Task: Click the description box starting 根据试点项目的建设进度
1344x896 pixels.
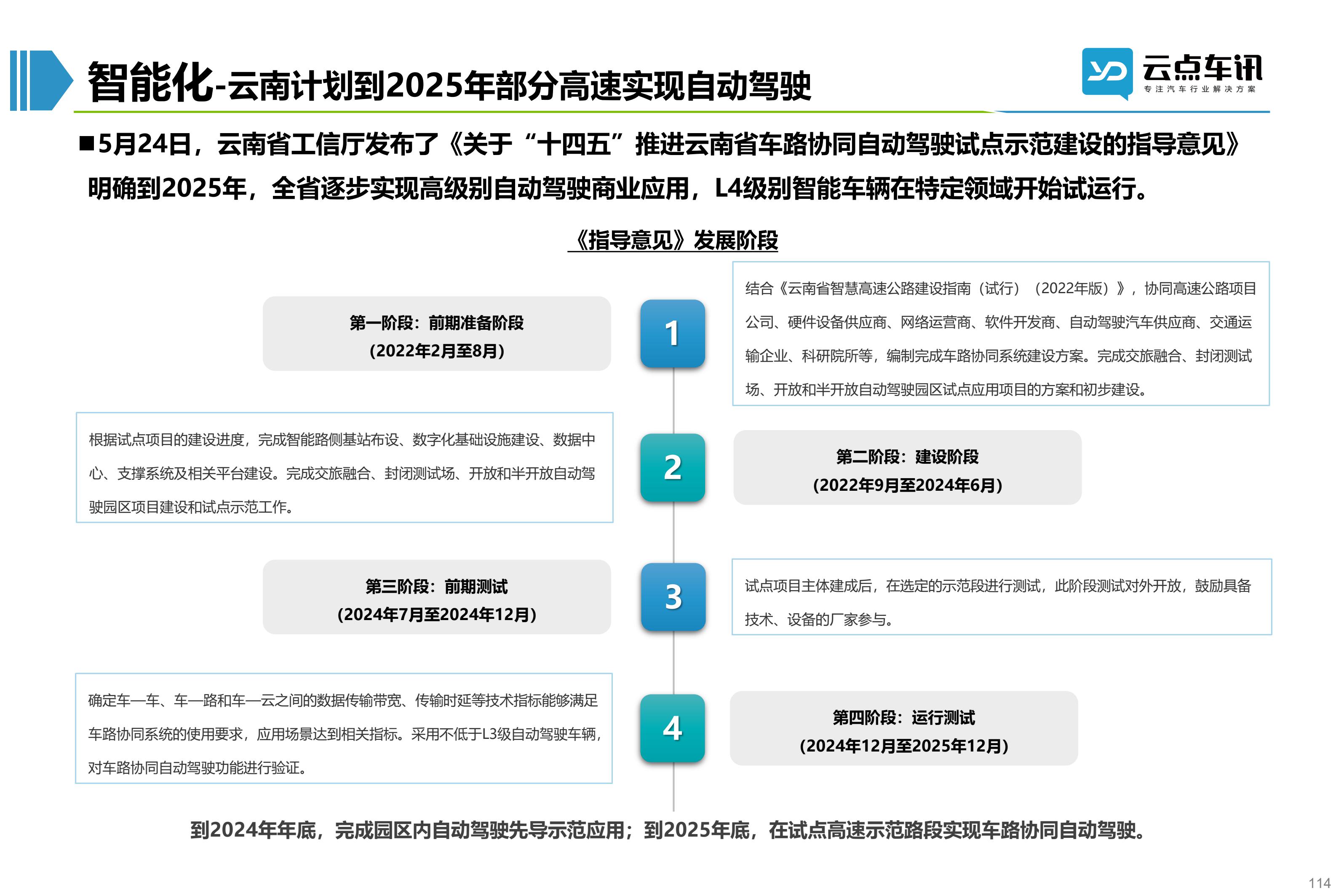Action: click(x=345, y=468)
